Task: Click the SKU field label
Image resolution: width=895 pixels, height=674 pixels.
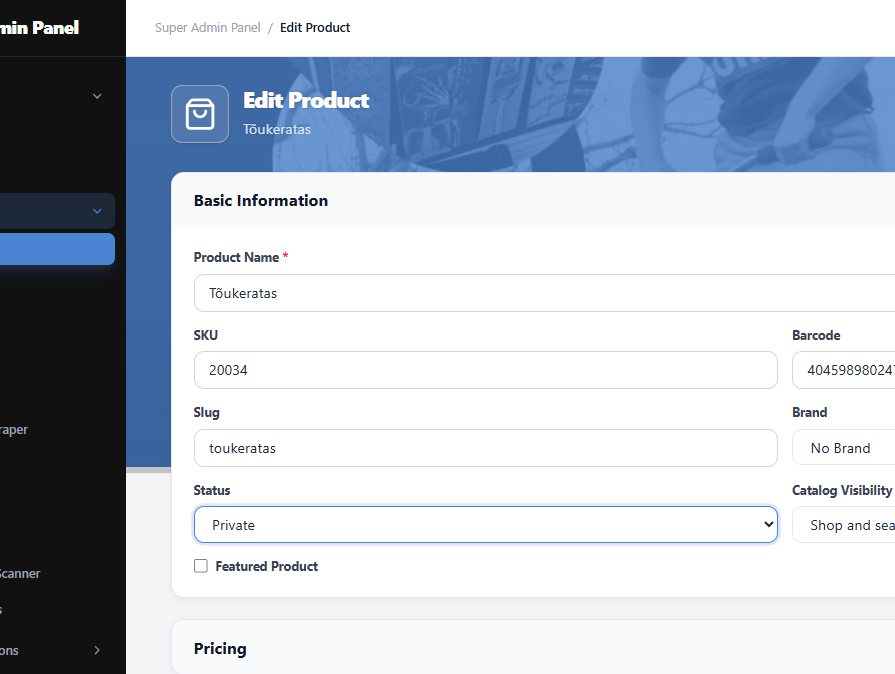Action: 205,335
